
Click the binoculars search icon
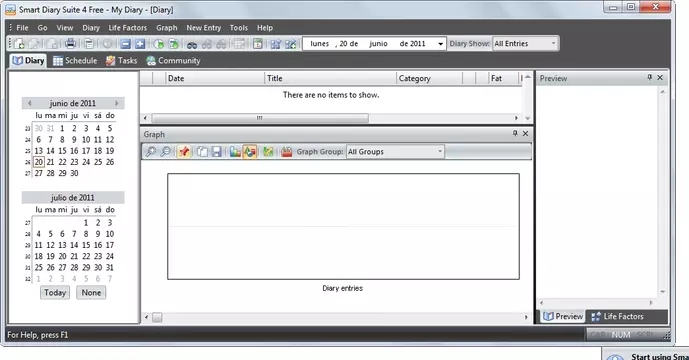point(192,44)
